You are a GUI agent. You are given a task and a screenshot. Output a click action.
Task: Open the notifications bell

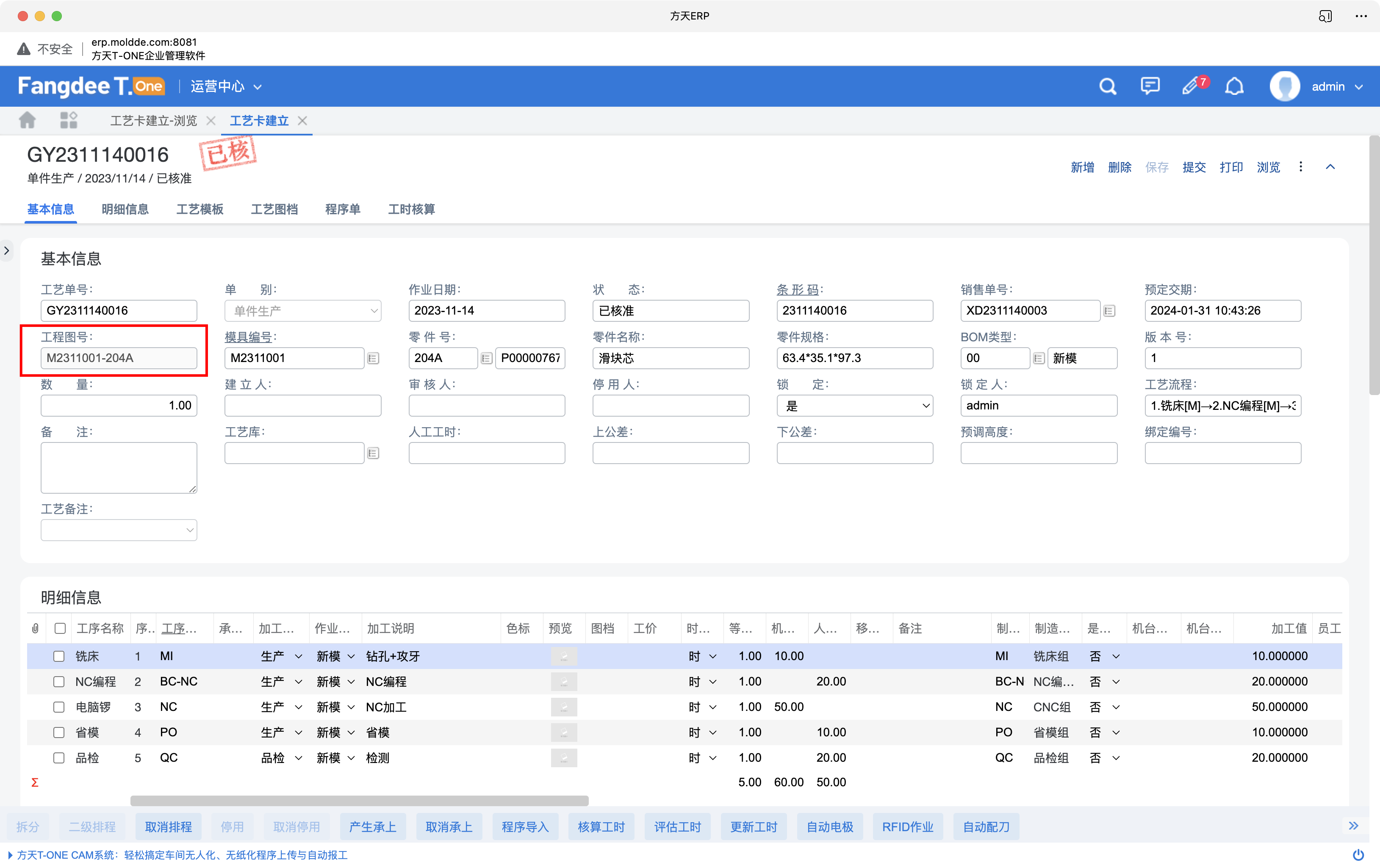coord(1234,86)
